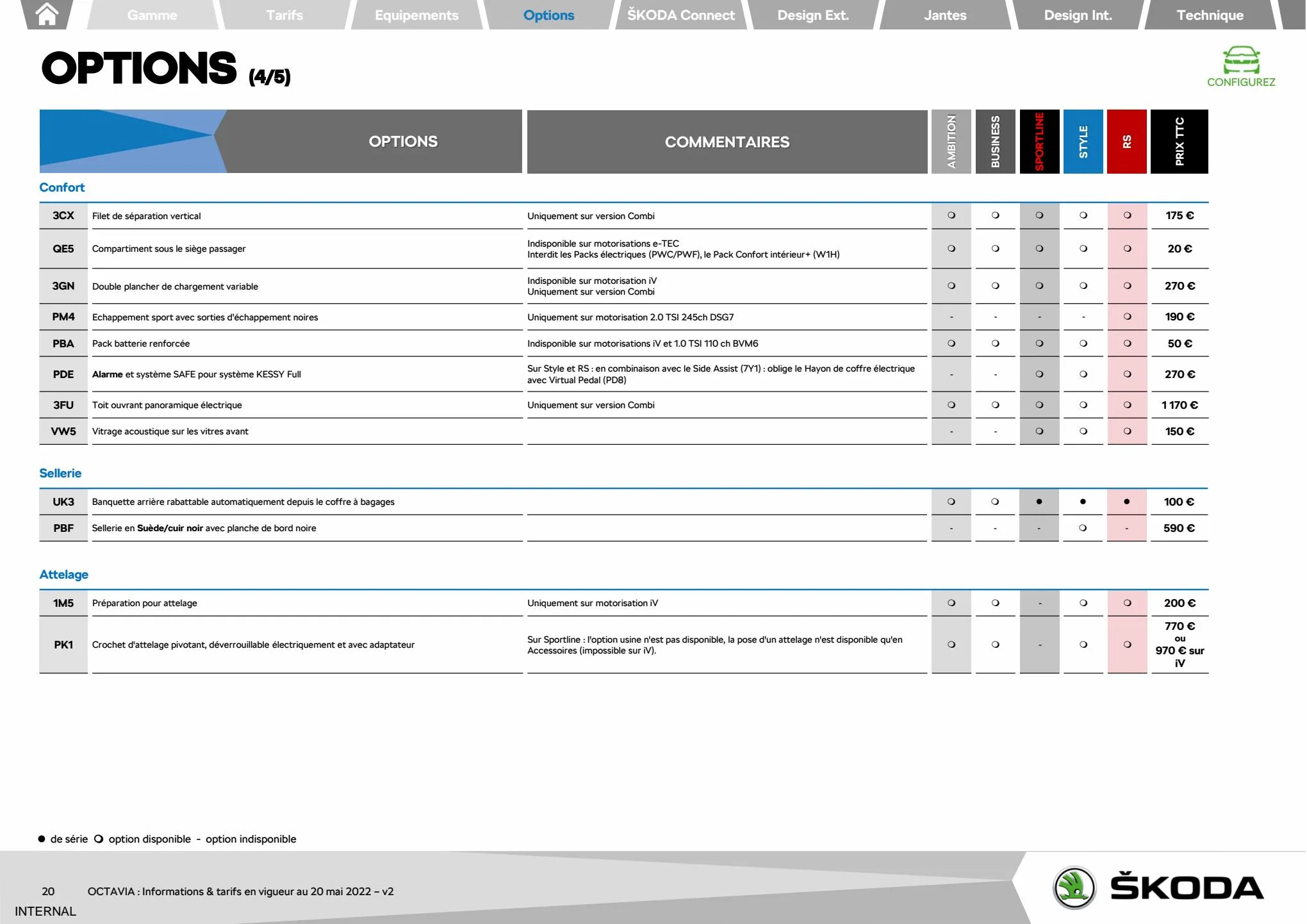Select the PM4 option code
This screenshot has height=924, width=1307.
(x=63, y=317)
